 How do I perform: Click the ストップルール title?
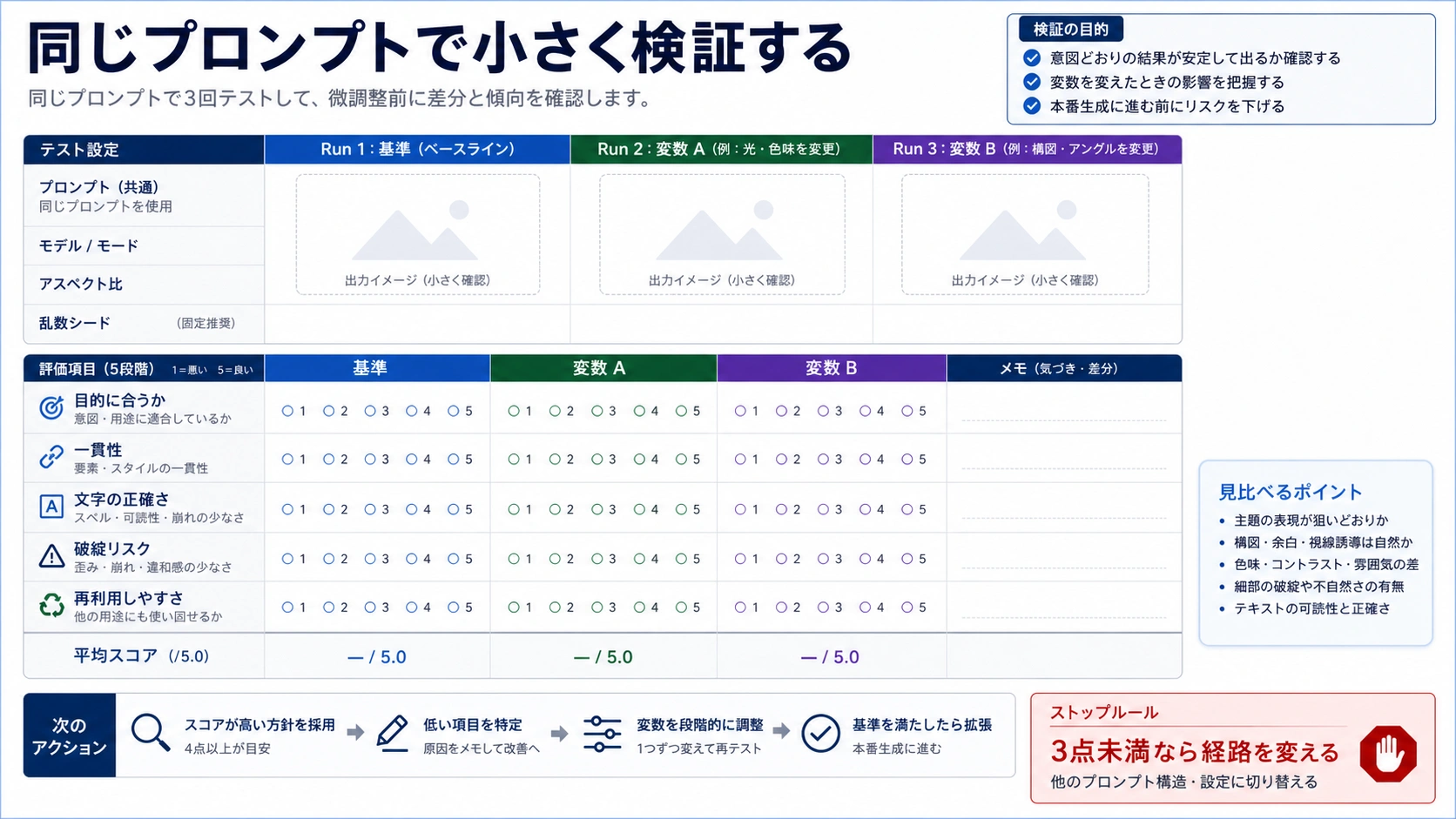[1104, 712]
